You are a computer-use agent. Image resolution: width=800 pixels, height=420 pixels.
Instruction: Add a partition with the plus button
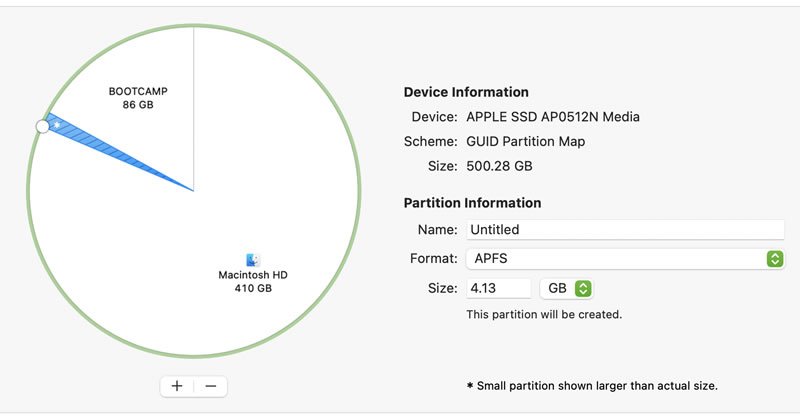click(177, 386)
